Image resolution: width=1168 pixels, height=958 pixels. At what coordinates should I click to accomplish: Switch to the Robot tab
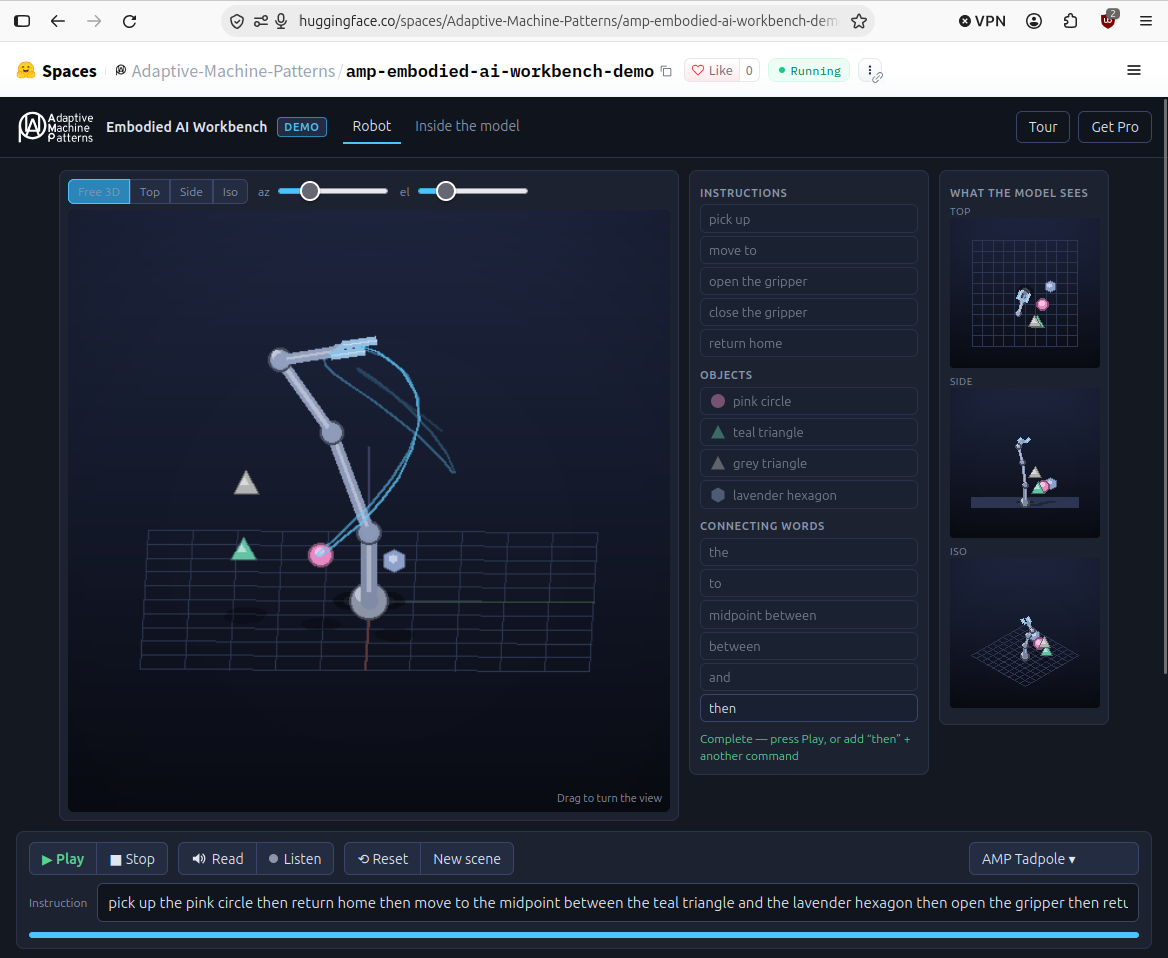[372, 126]
